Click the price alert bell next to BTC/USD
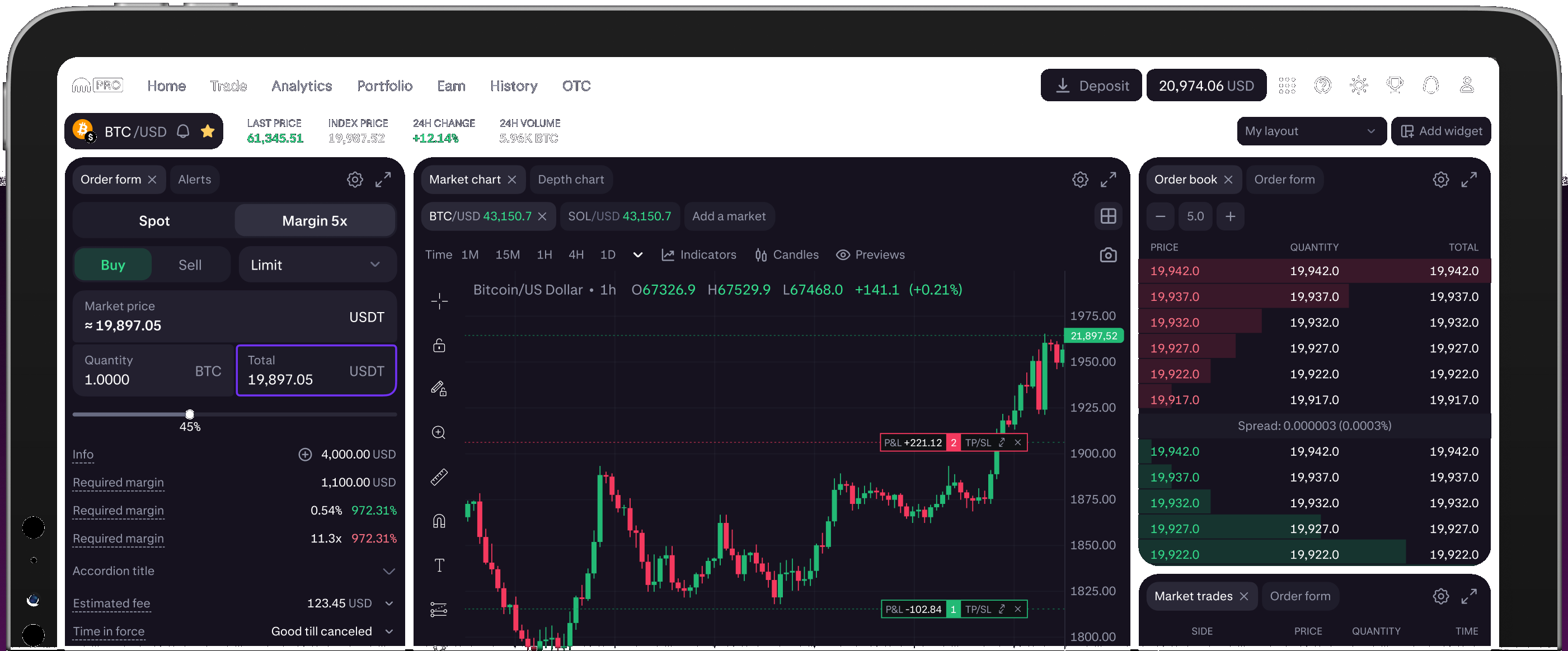The width and height of the screenshot is (1568, 651). [x=183, y=131]
